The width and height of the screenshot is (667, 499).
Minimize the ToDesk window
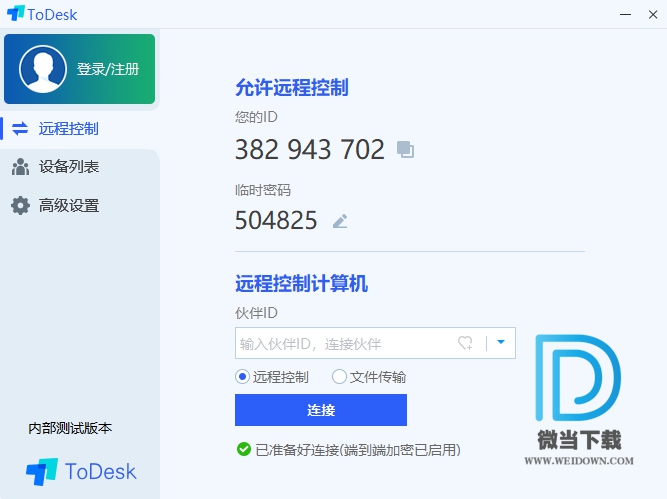click(x=625, y=14)
